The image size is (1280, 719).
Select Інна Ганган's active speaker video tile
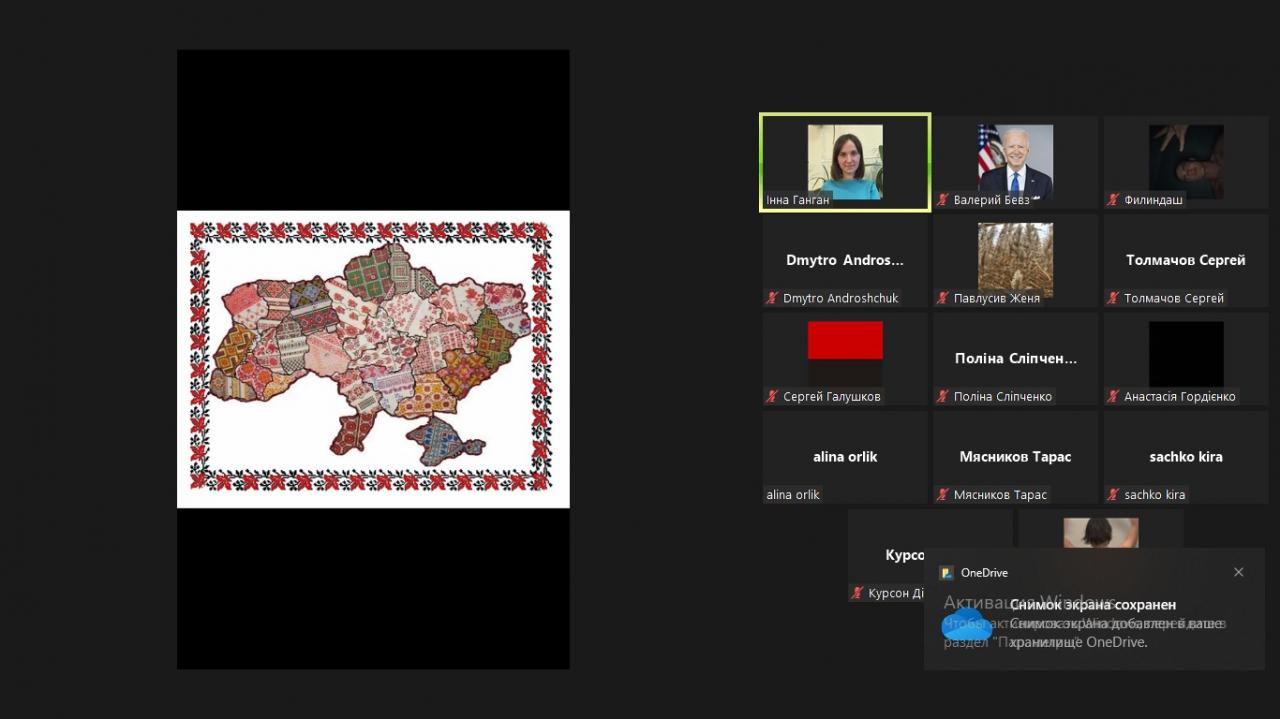(x=845, y=161)
